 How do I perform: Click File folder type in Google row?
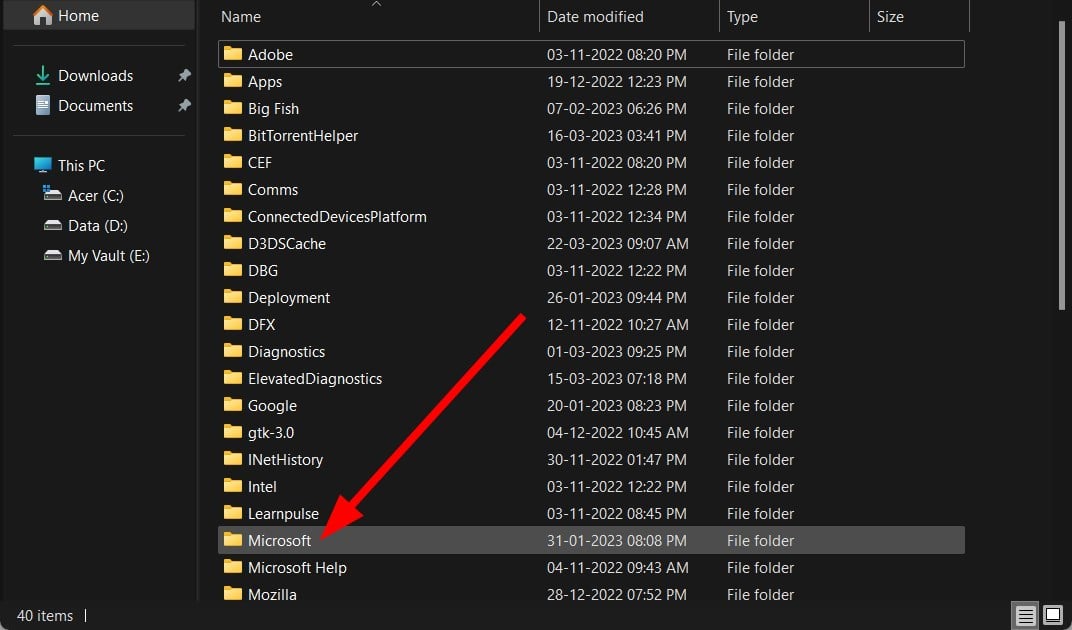(760, 406)
